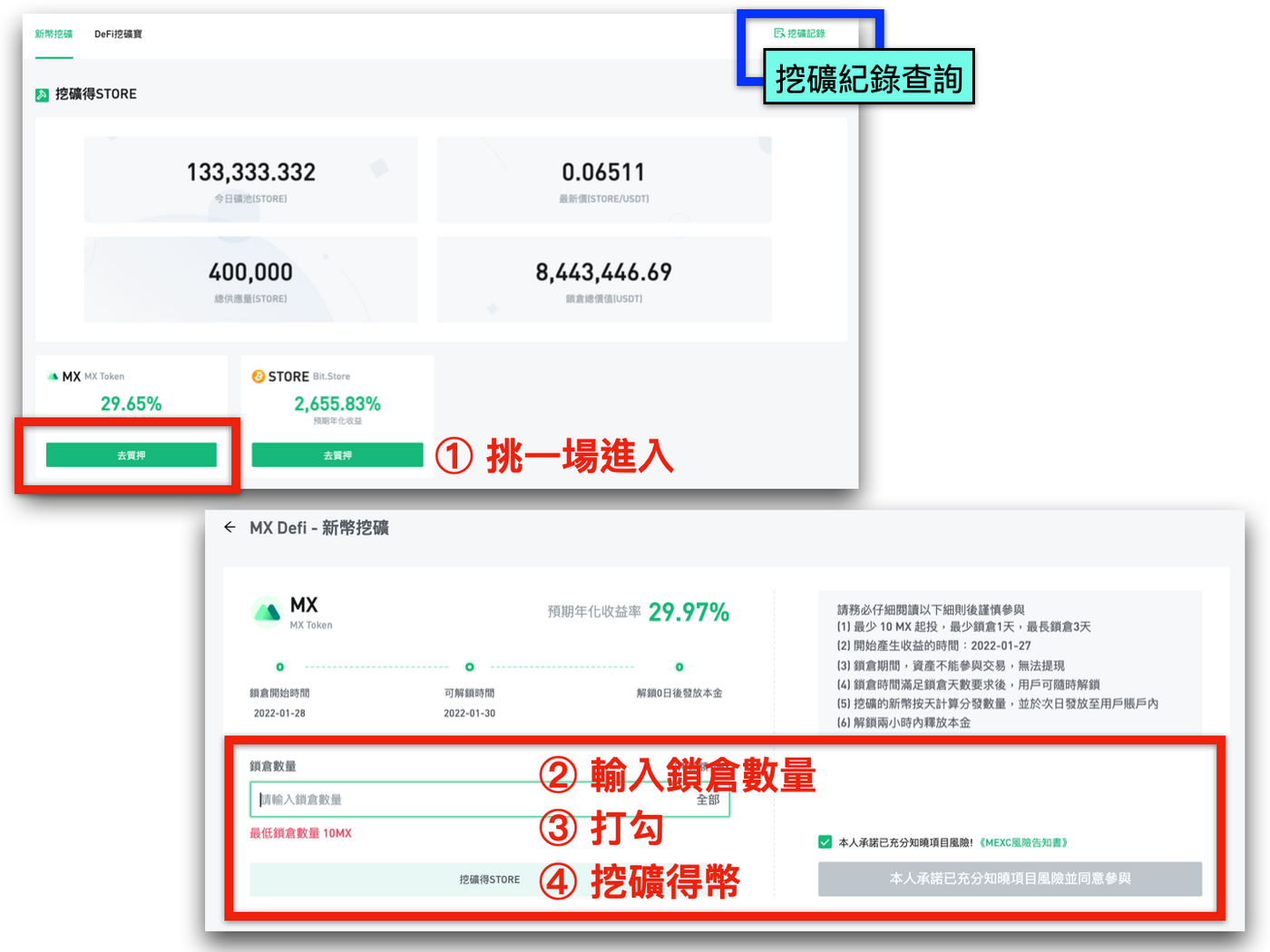
Task: Click the back arrow on MX Defi page
Action: (230, 527)
